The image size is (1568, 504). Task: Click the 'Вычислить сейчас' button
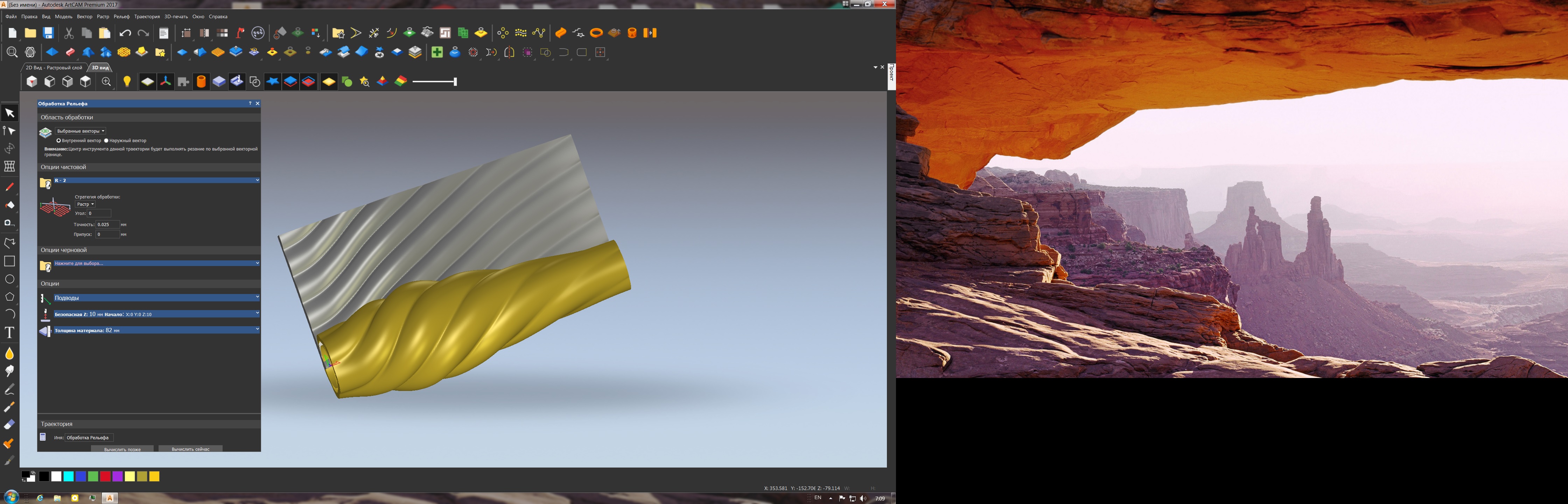tap(190, 449)
